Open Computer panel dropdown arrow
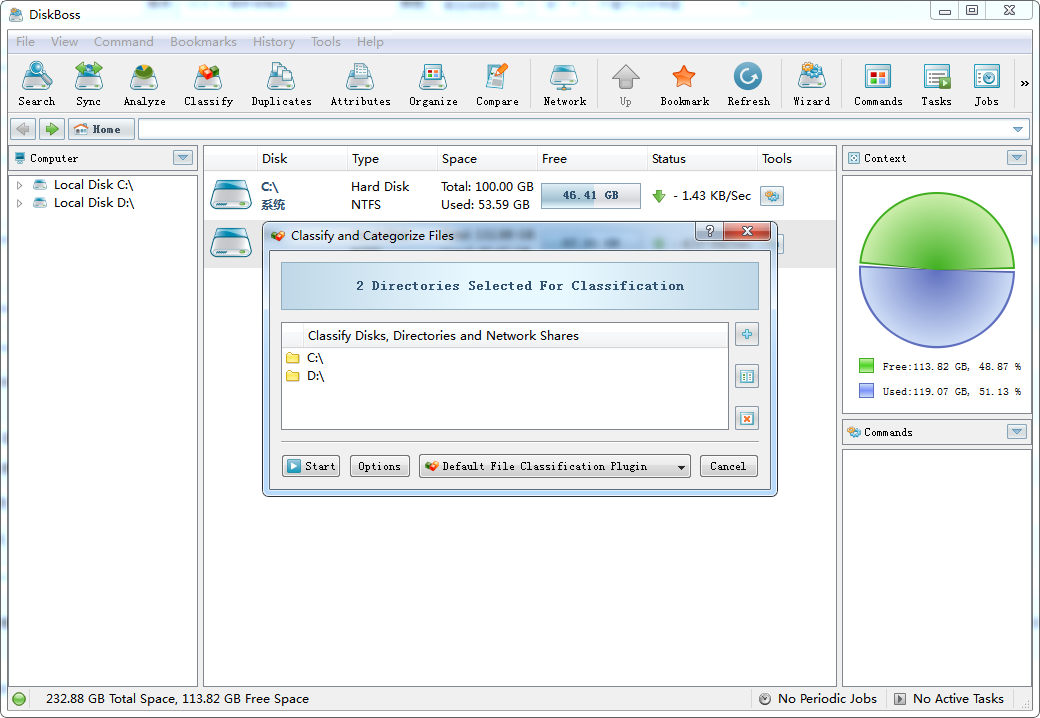The width and height of the screenshot is (1040, 718). click(183, 158)
